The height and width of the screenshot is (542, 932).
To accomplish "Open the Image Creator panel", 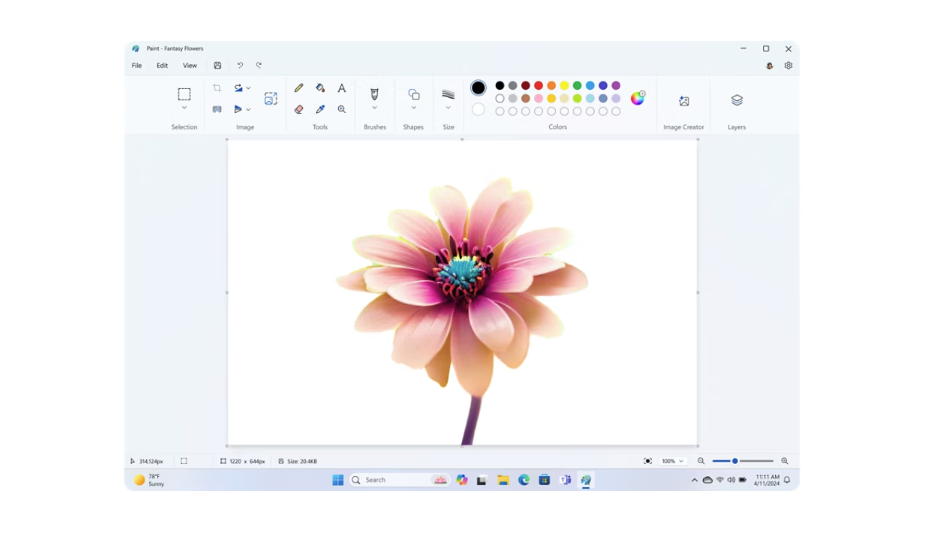I will pos(684,101).
